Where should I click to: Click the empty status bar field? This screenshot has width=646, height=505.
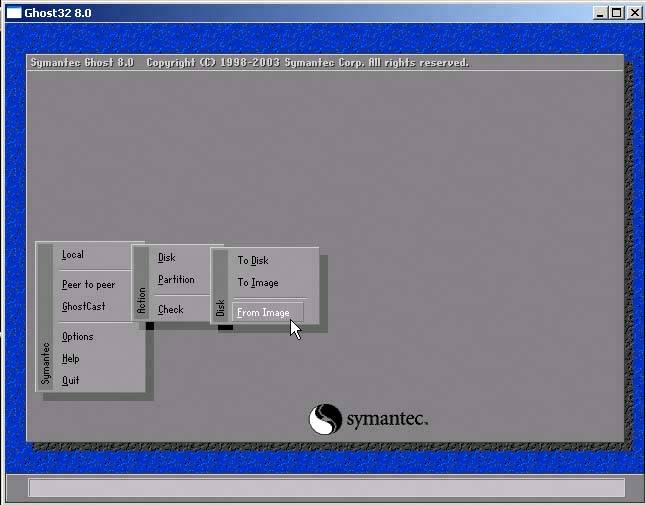point(326,488)
